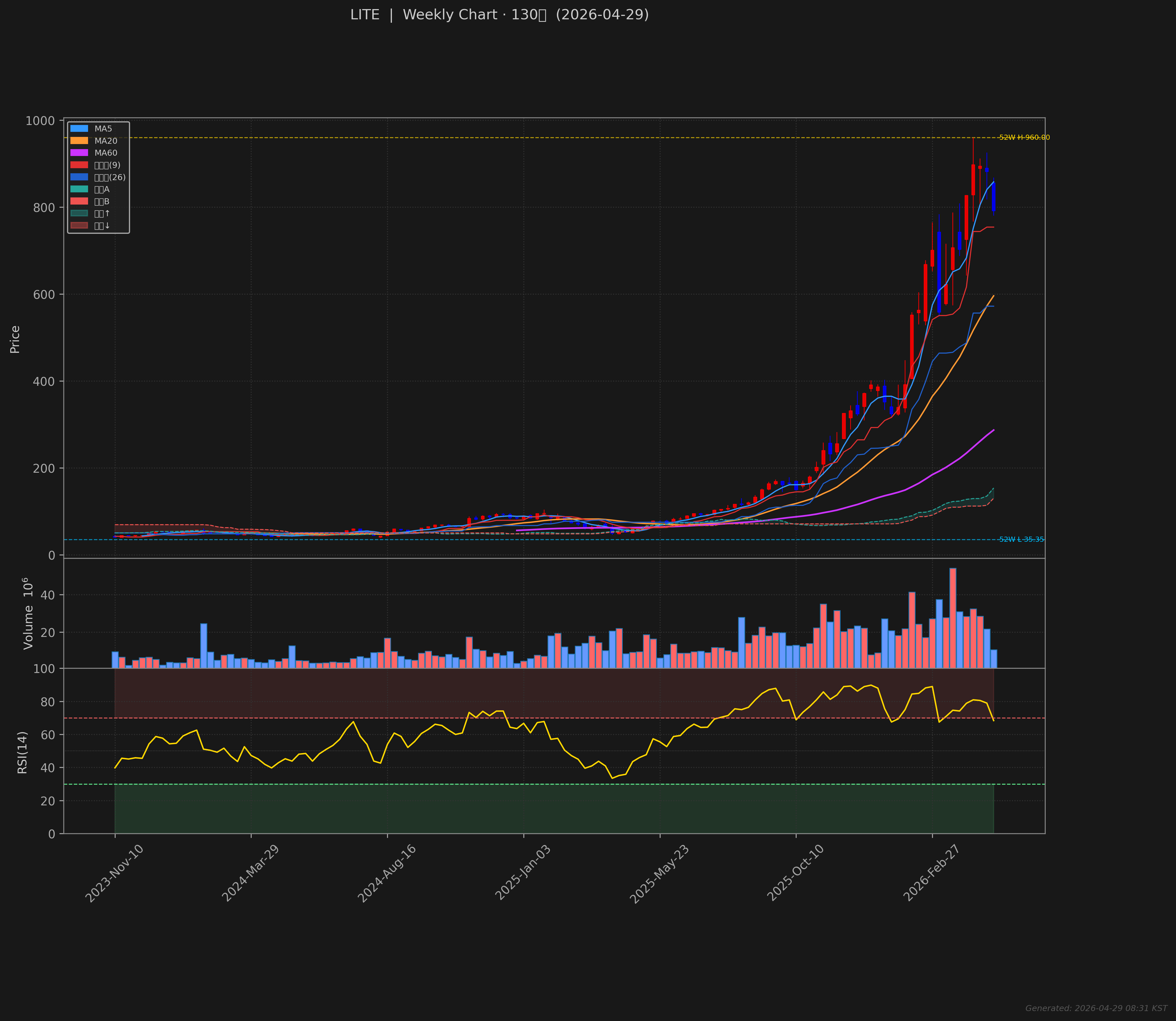
Task: Click the red (9) legend swatch
Action: tap(79, 165)
